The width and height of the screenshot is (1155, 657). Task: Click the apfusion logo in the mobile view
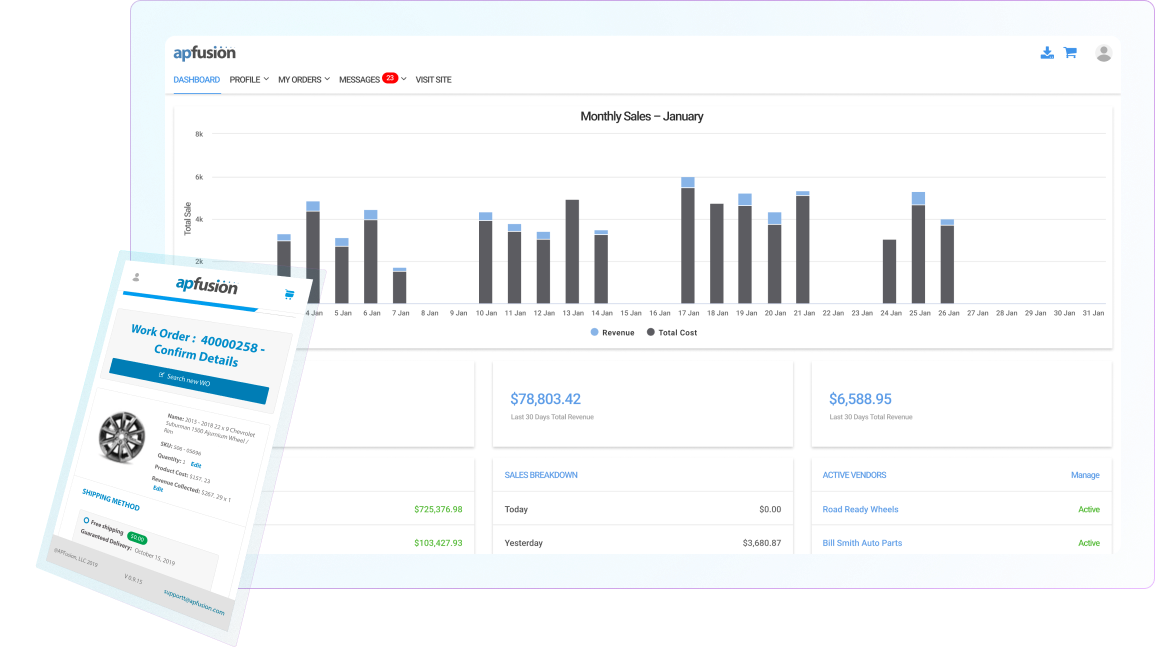(207, 286)
